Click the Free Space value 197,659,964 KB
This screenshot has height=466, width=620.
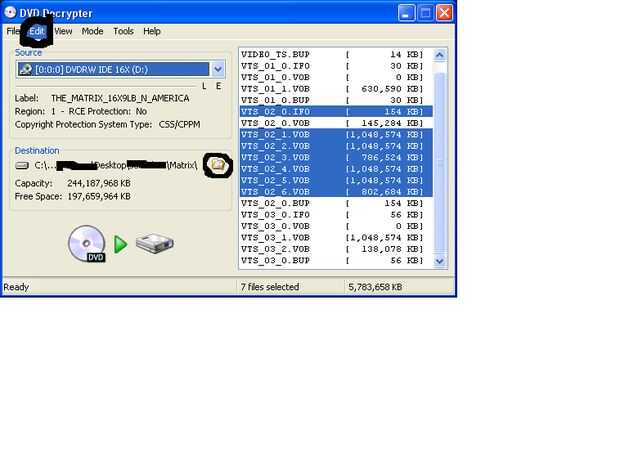[x=99, y=196]
